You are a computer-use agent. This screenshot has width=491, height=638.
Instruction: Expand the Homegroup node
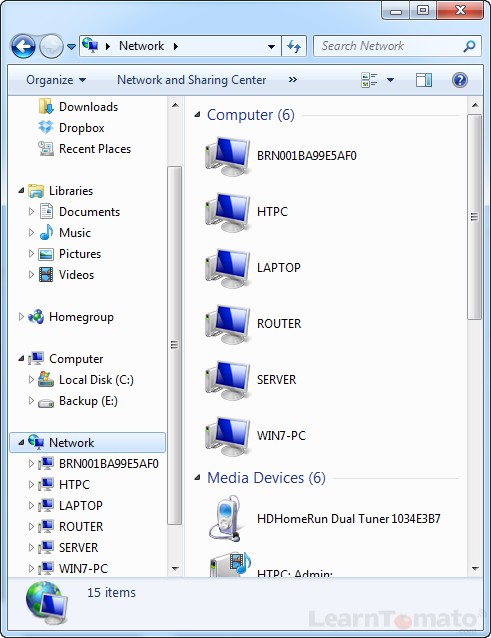21,317
